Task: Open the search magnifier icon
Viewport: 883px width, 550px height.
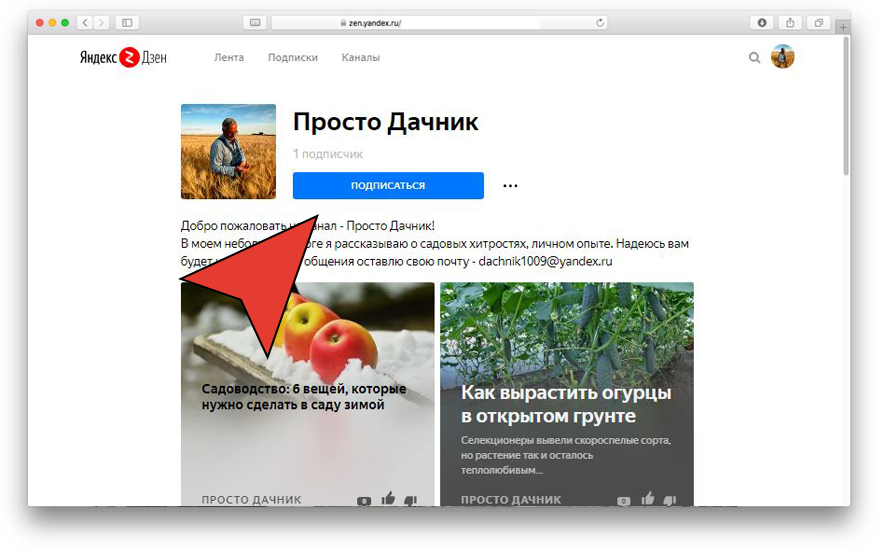Action: pos(754,57)
